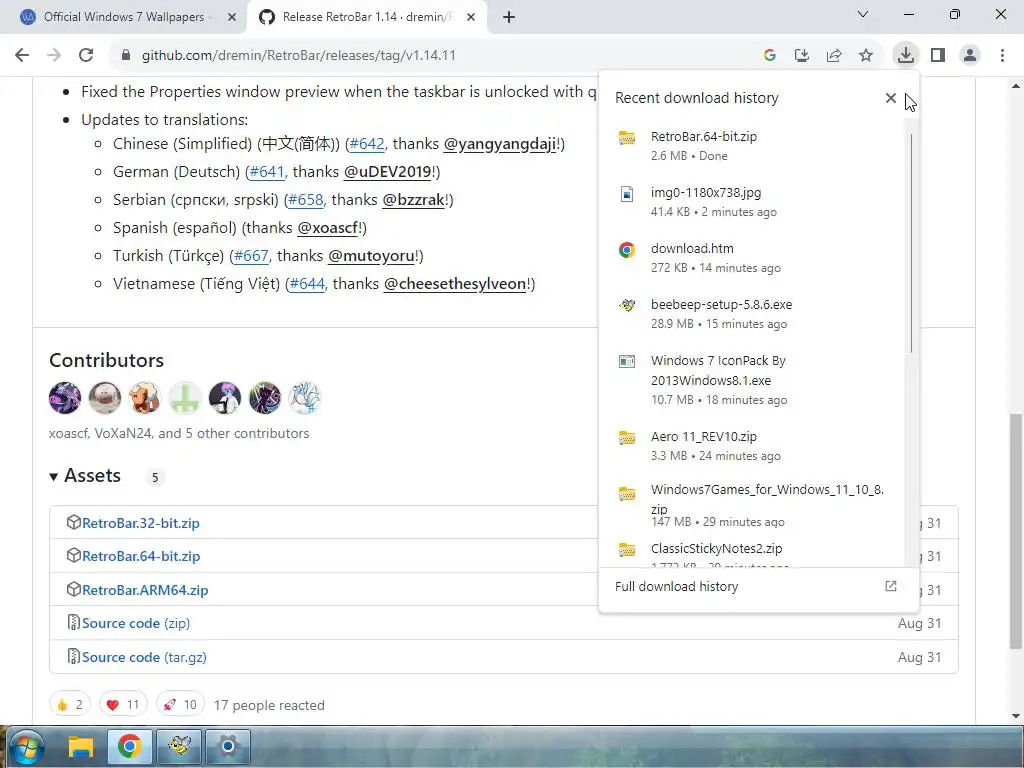Open Aero 11_REV10.zip download entry
Screen dimensions: 1024x768
coord(754,446)
